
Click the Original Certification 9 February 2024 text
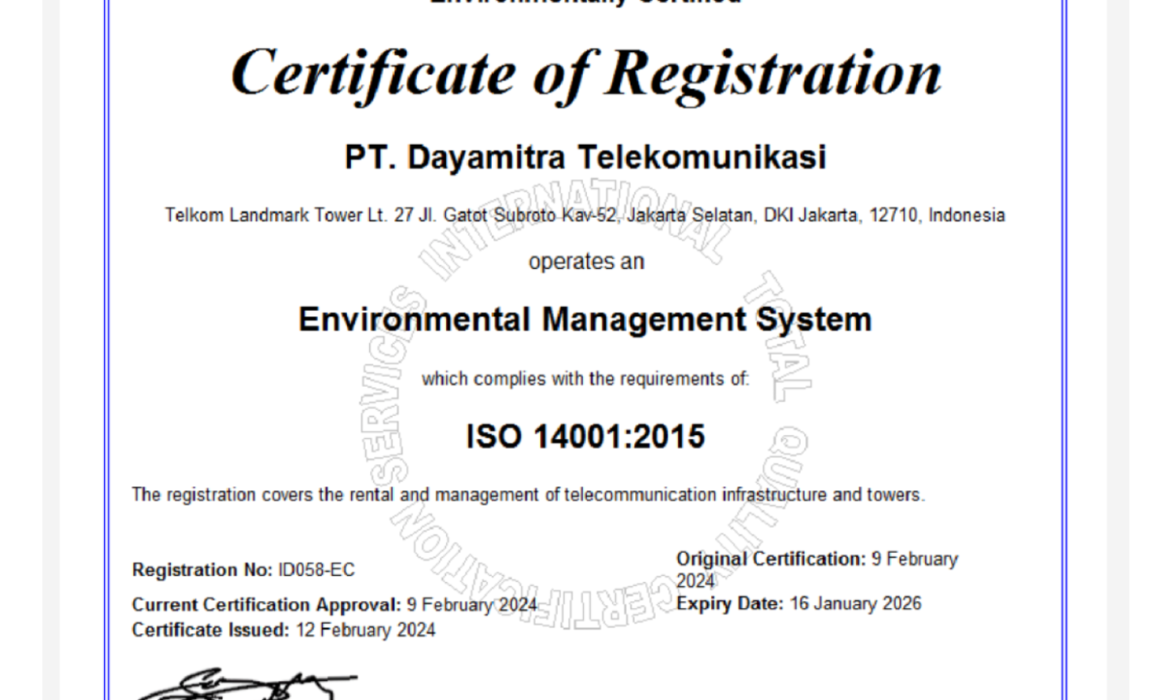[816, 559]
